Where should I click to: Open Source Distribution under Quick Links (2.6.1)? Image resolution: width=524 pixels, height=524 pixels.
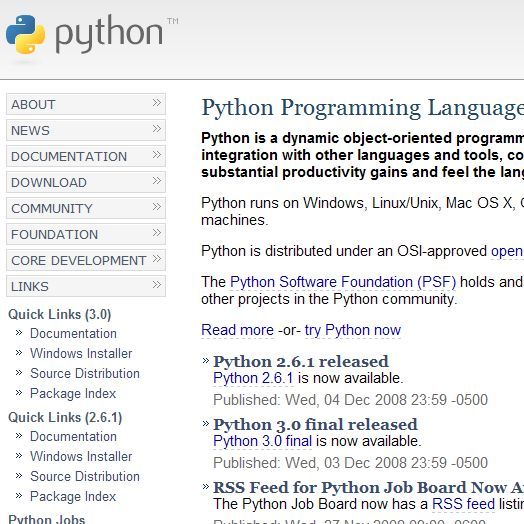[x=85, y=477]
